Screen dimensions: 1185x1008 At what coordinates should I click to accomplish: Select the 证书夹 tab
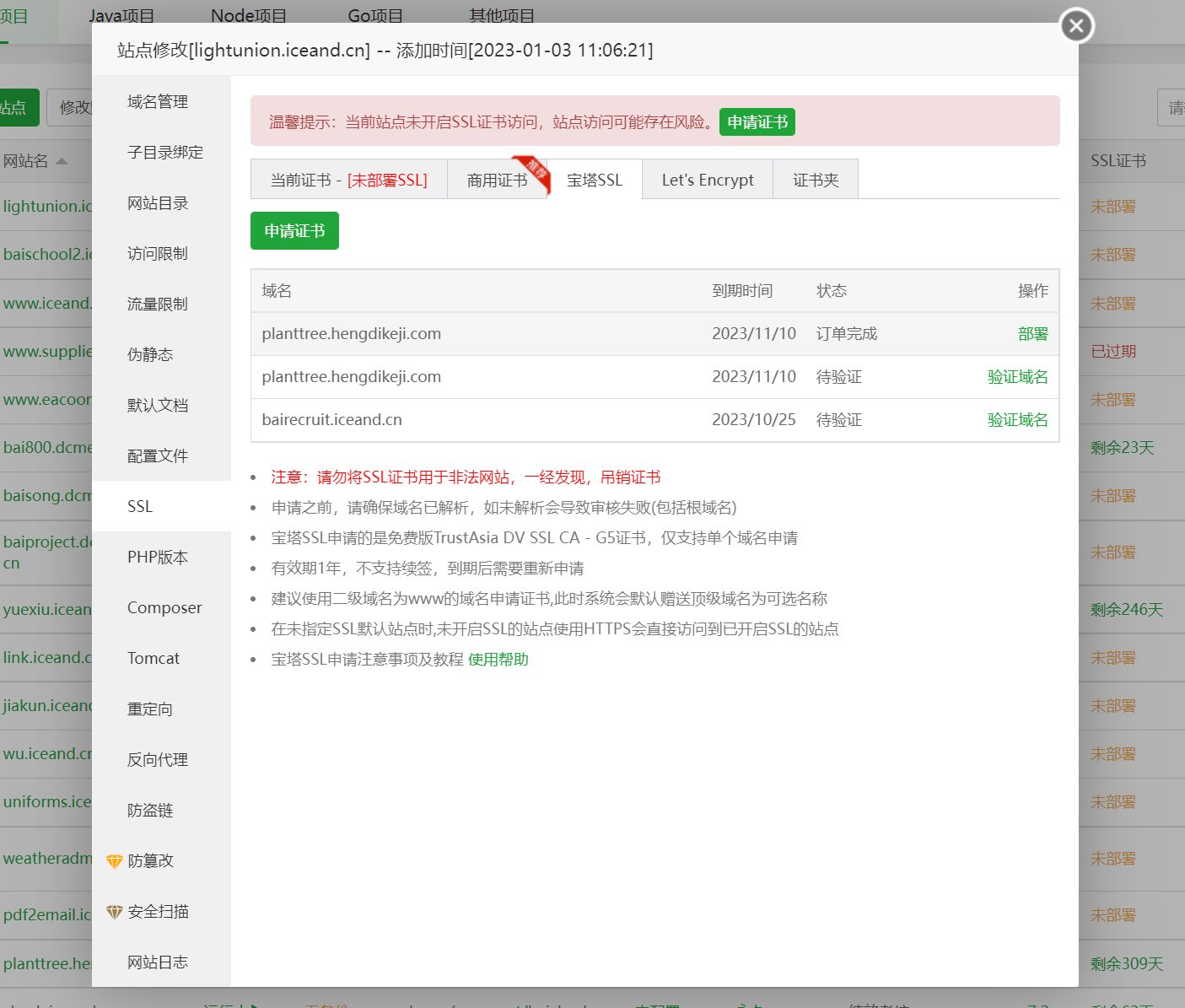tap(815, 180)
